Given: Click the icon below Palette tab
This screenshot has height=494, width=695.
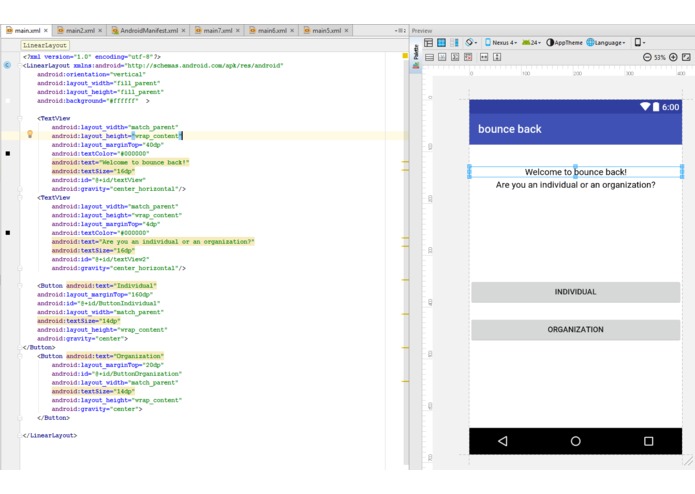Looking at the screenshot, I should pos(416,66).
